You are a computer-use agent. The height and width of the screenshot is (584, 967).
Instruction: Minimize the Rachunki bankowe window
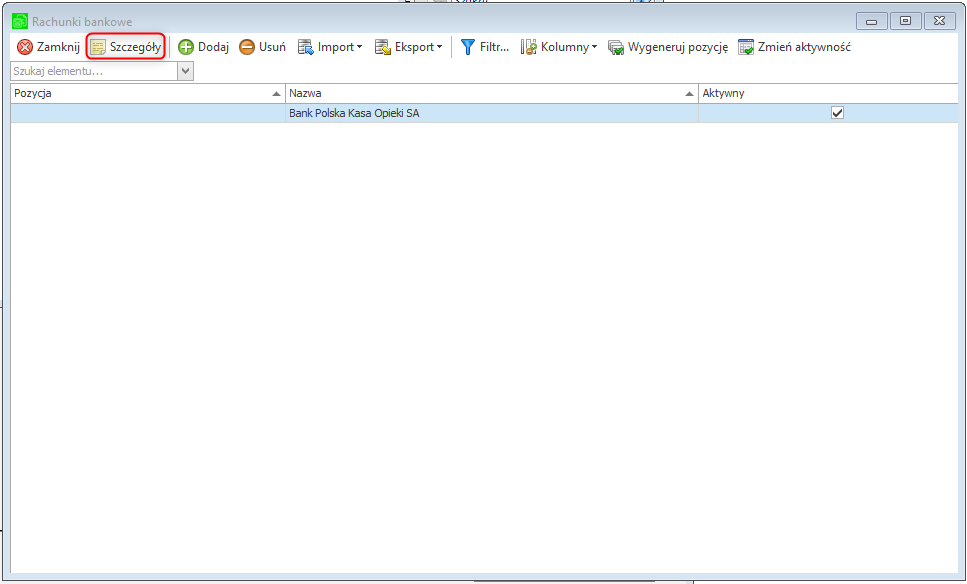tap(872, 21)
